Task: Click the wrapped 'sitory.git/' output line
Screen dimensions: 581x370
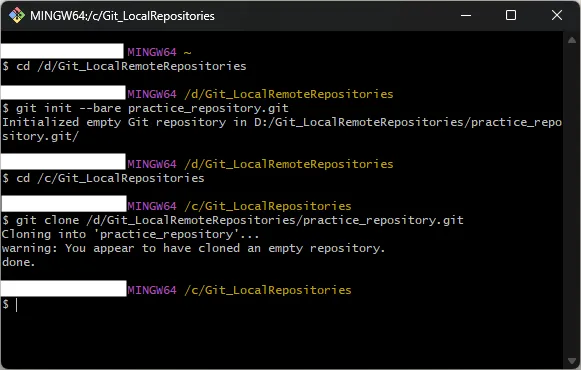Action: [40, 136]
